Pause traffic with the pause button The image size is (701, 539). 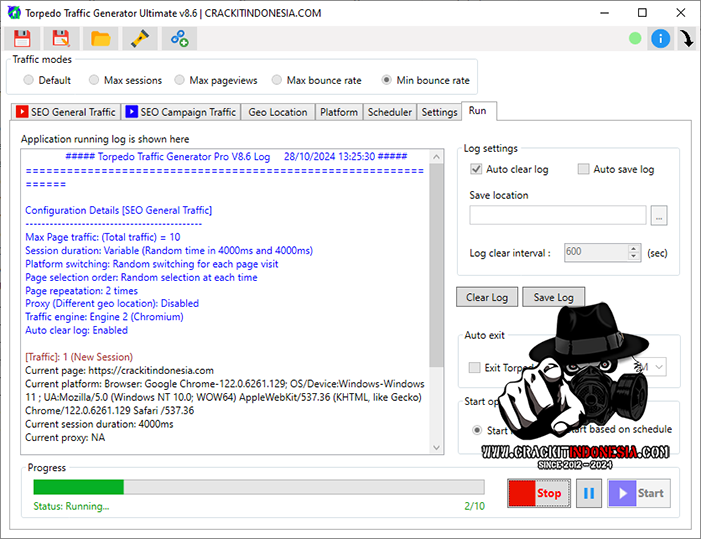coord(589,493)
